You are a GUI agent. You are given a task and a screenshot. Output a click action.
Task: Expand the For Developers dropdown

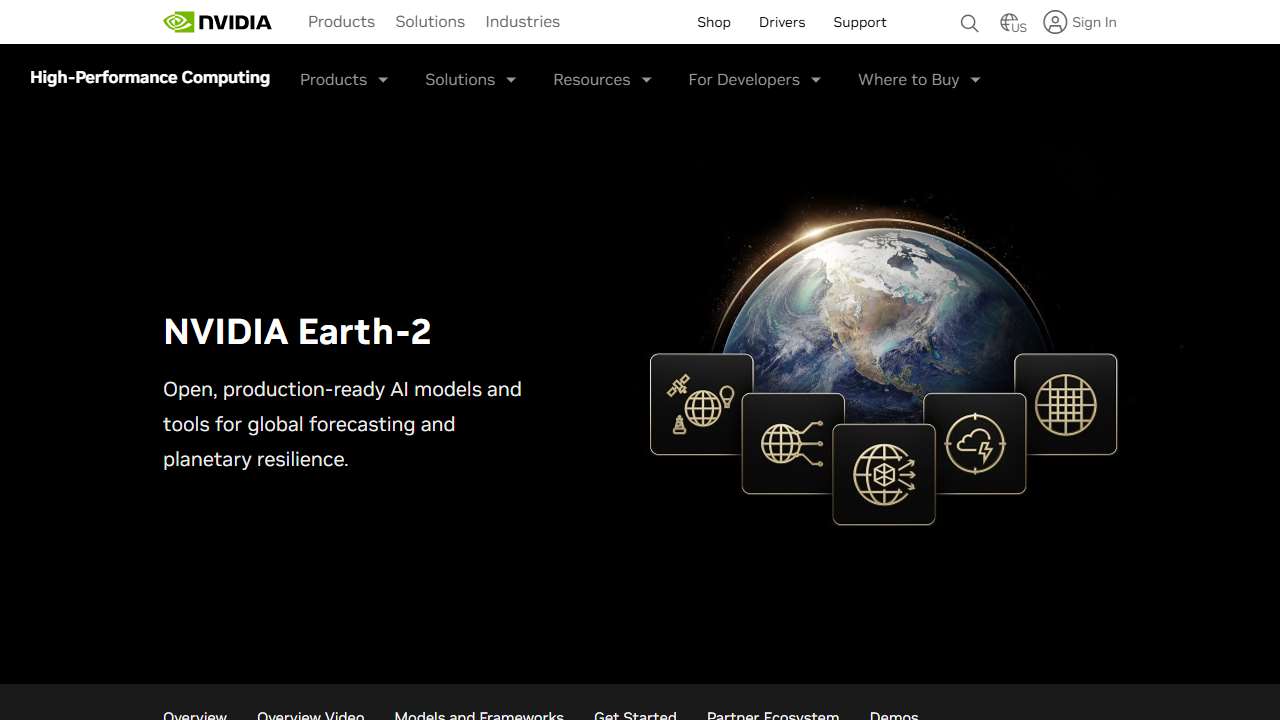point(753,79)
